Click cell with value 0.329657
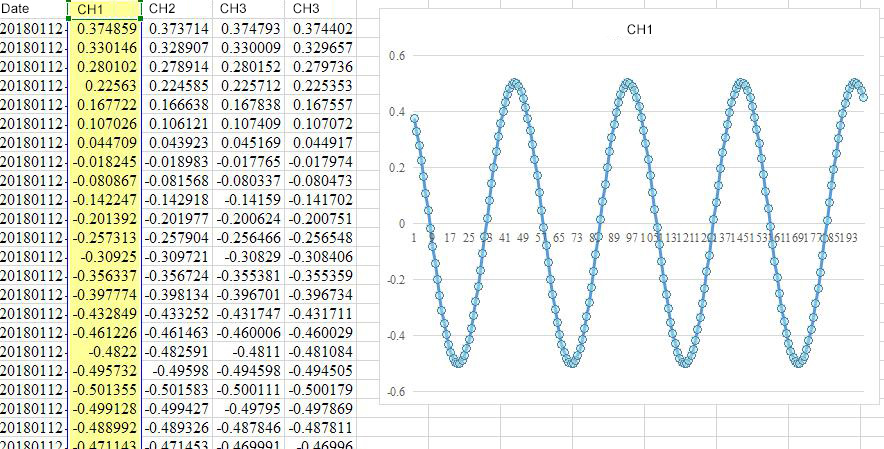884x449 pixels. (x=322, y=47)
